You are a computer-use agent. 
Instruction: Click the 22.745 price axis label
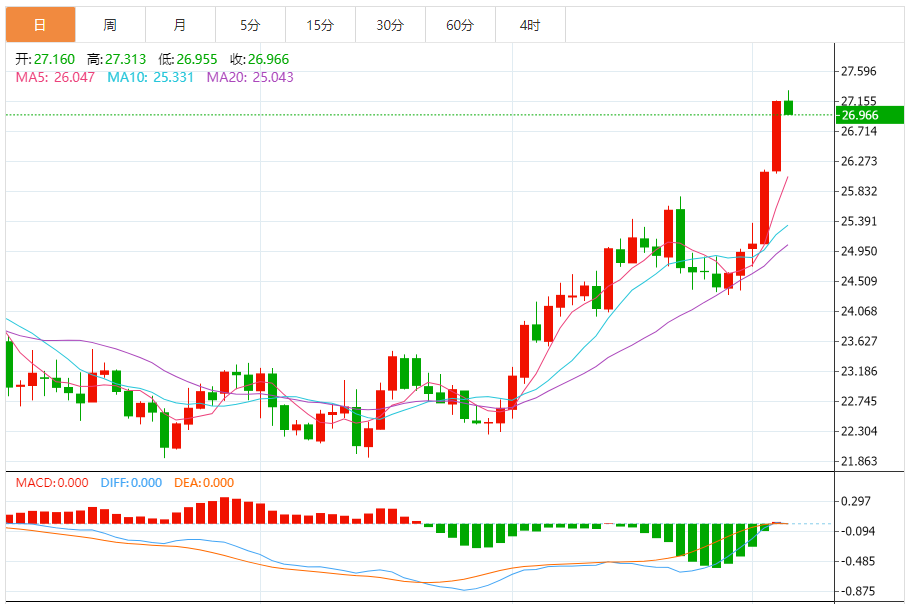coord(858,401)
